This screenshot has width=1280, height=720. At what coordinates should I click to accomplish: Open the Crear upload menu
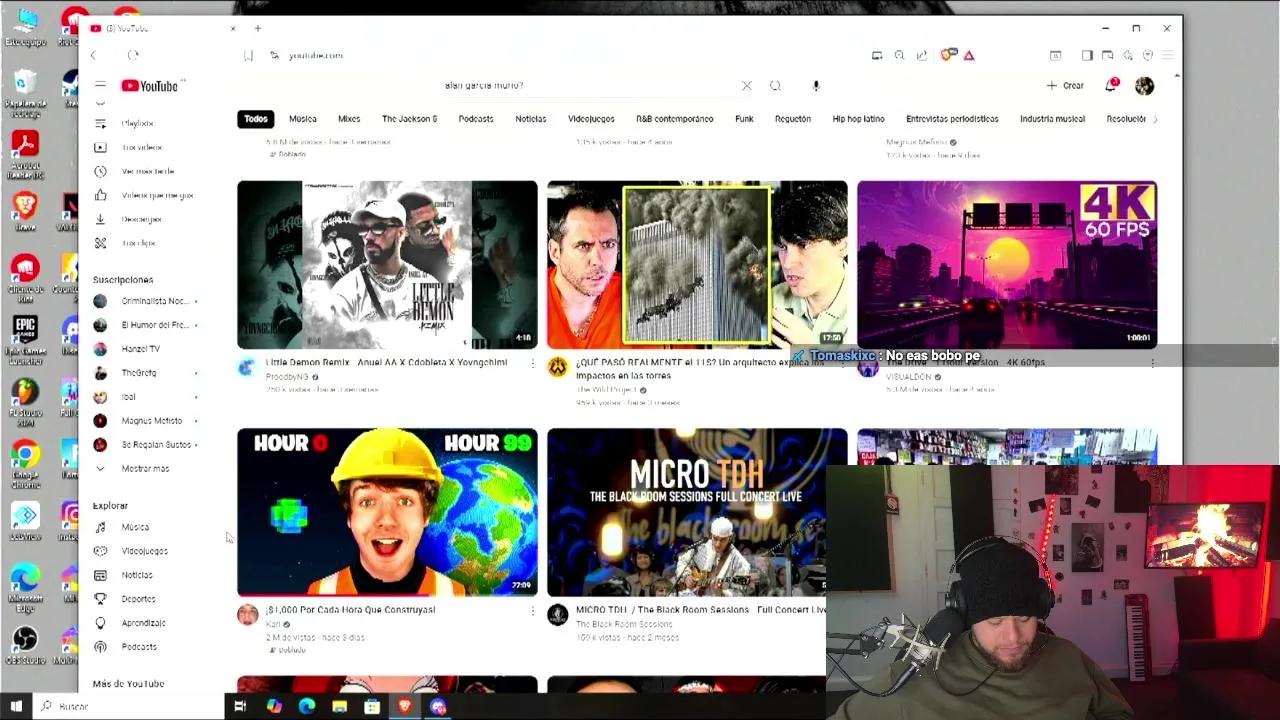[1066, 86]
